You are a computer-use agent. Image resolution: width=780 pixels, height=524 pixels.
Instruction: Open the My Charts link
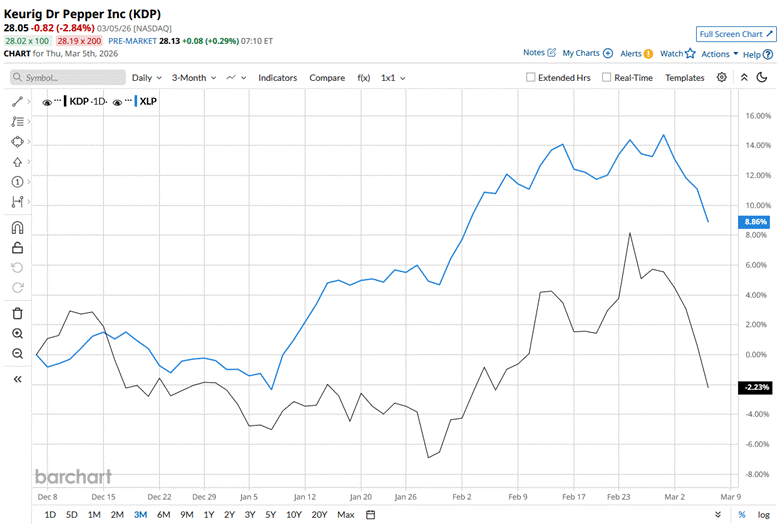581,53
